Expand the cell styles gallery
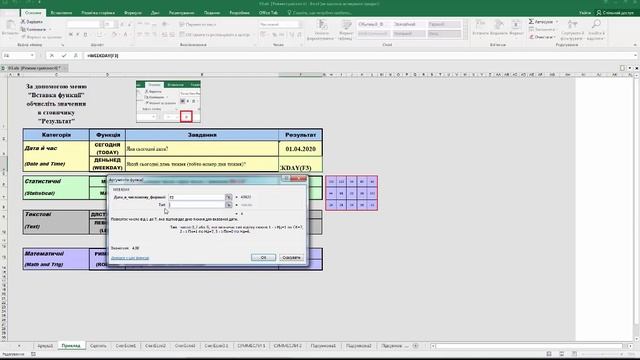This screenshot has width=640, height=360. [465, 36]
